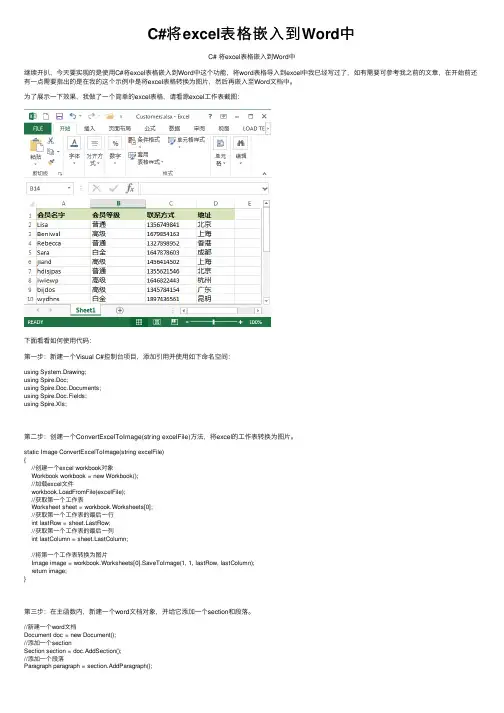Zoom out with the minus button

point(187,322)
